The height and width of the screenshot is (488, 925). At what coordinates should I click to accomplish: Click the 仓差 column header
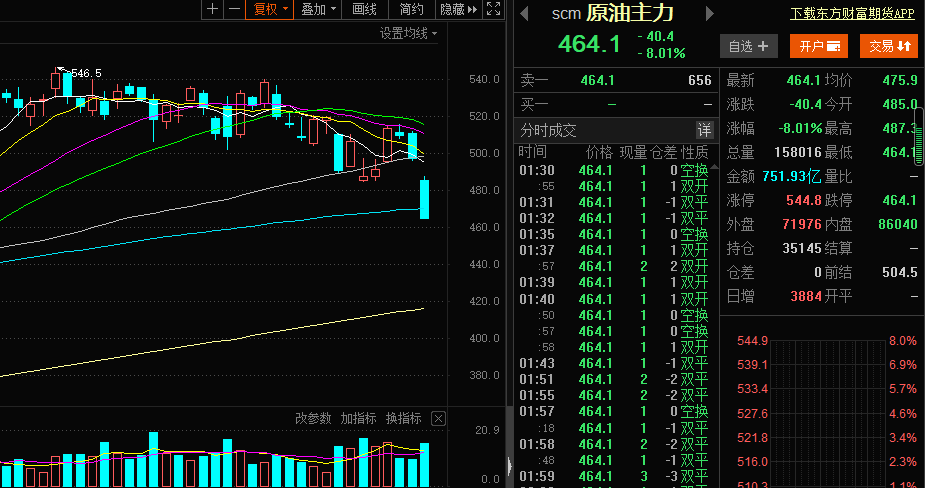[664, 152]
